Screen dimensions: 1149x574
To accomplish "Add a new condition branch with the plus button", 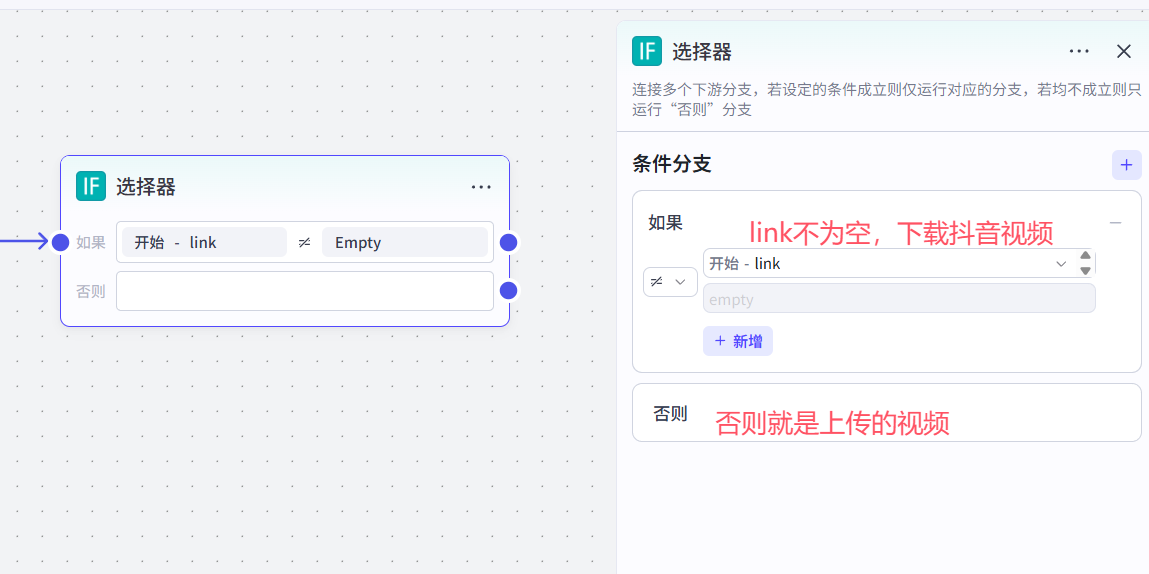I will click(x=1126, y=165).
